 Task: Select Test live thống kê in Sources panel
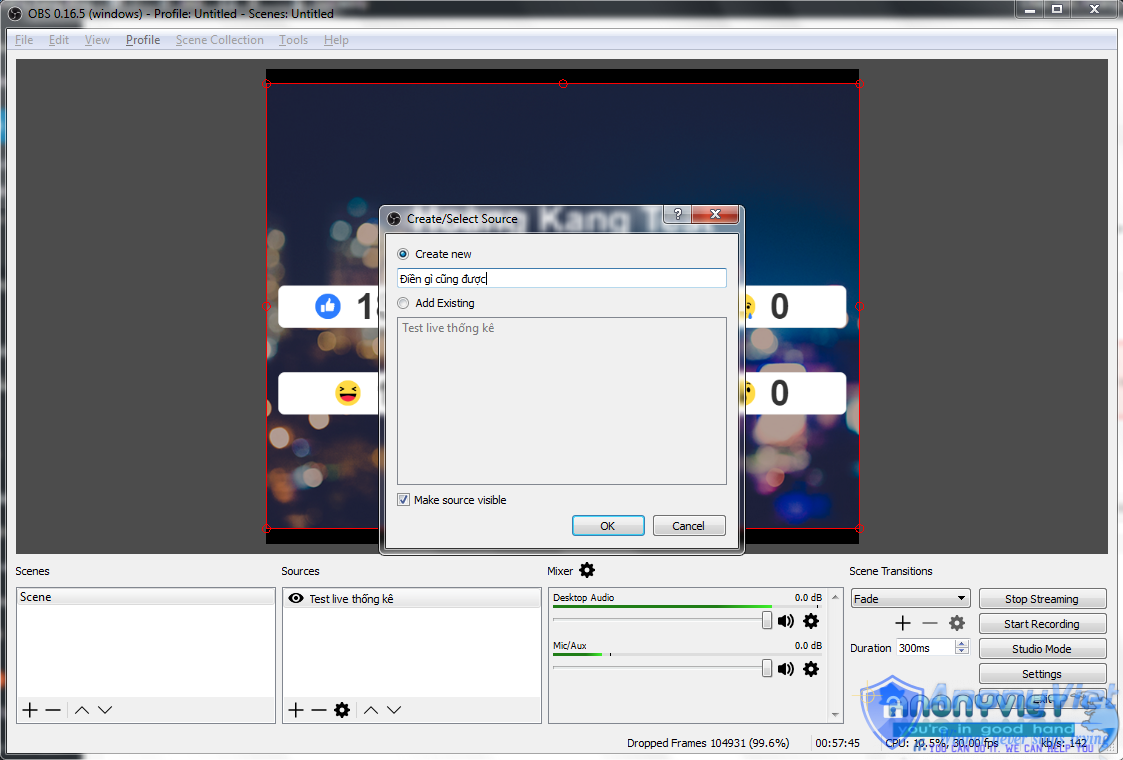pos(412,598)
